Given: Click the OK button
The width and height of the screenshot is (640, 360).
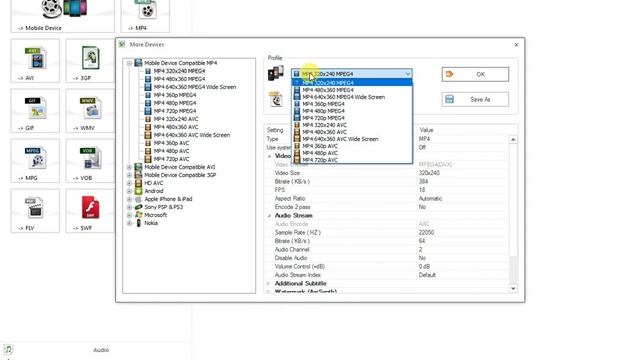Looking at the screenshot, I should (475, 74).
